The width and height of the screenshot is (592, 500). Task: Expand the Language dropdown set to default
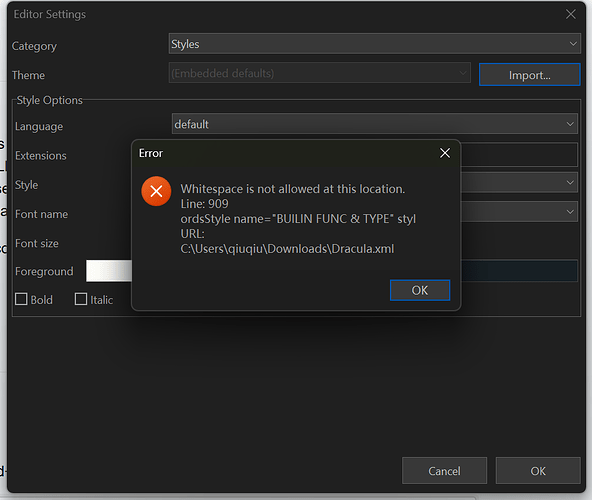375,123
